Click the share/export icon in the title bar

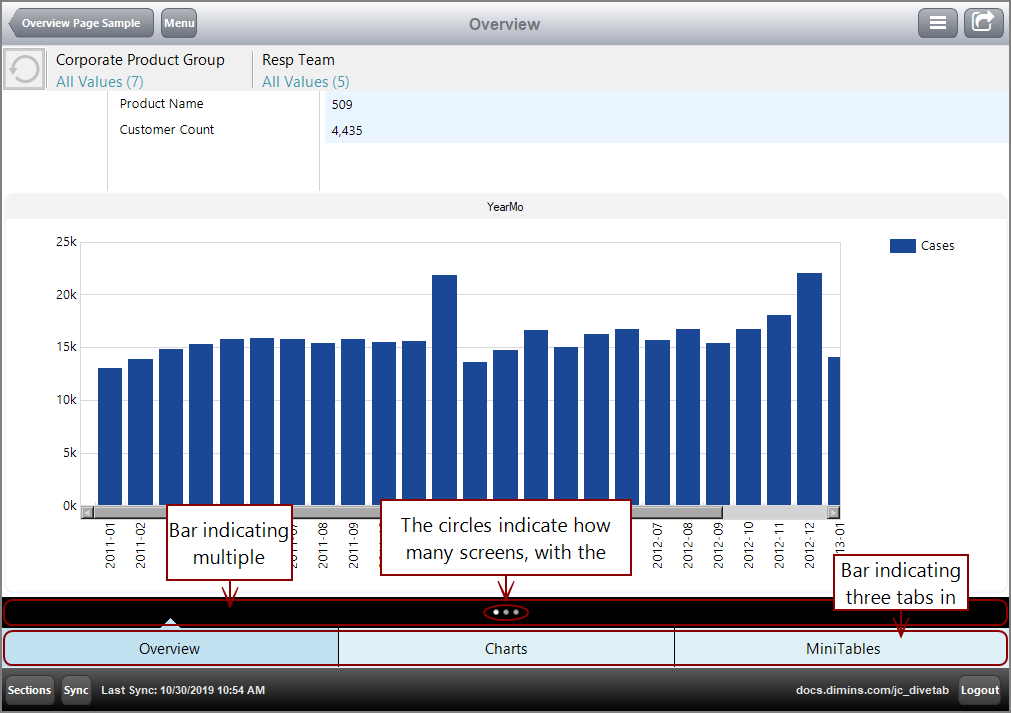coord(983,22)
